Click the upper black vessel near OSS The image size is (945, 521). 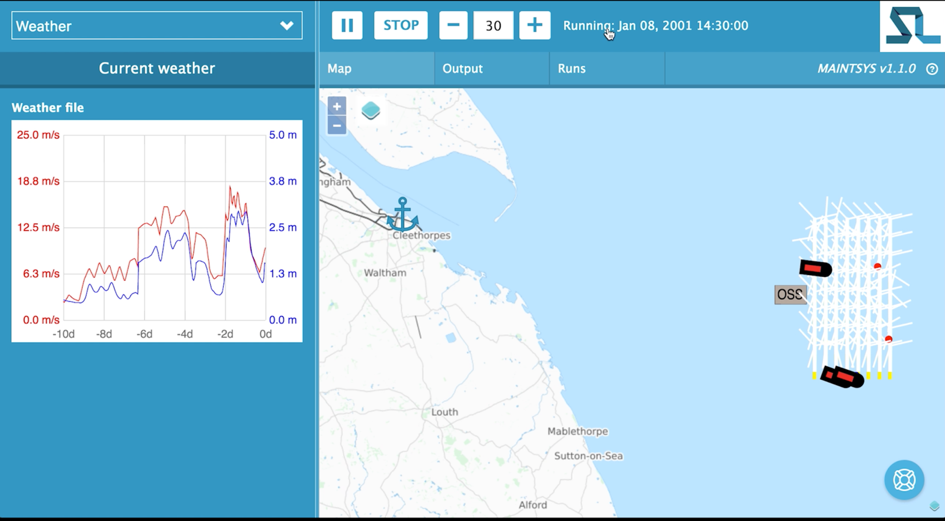click(x=815, y=269)
